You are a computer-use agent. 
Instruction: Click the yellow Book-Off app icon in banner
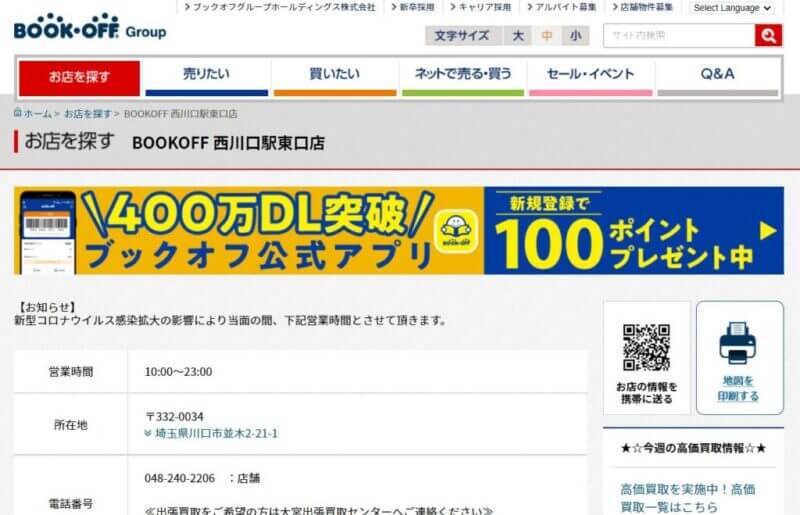point(456,231)
